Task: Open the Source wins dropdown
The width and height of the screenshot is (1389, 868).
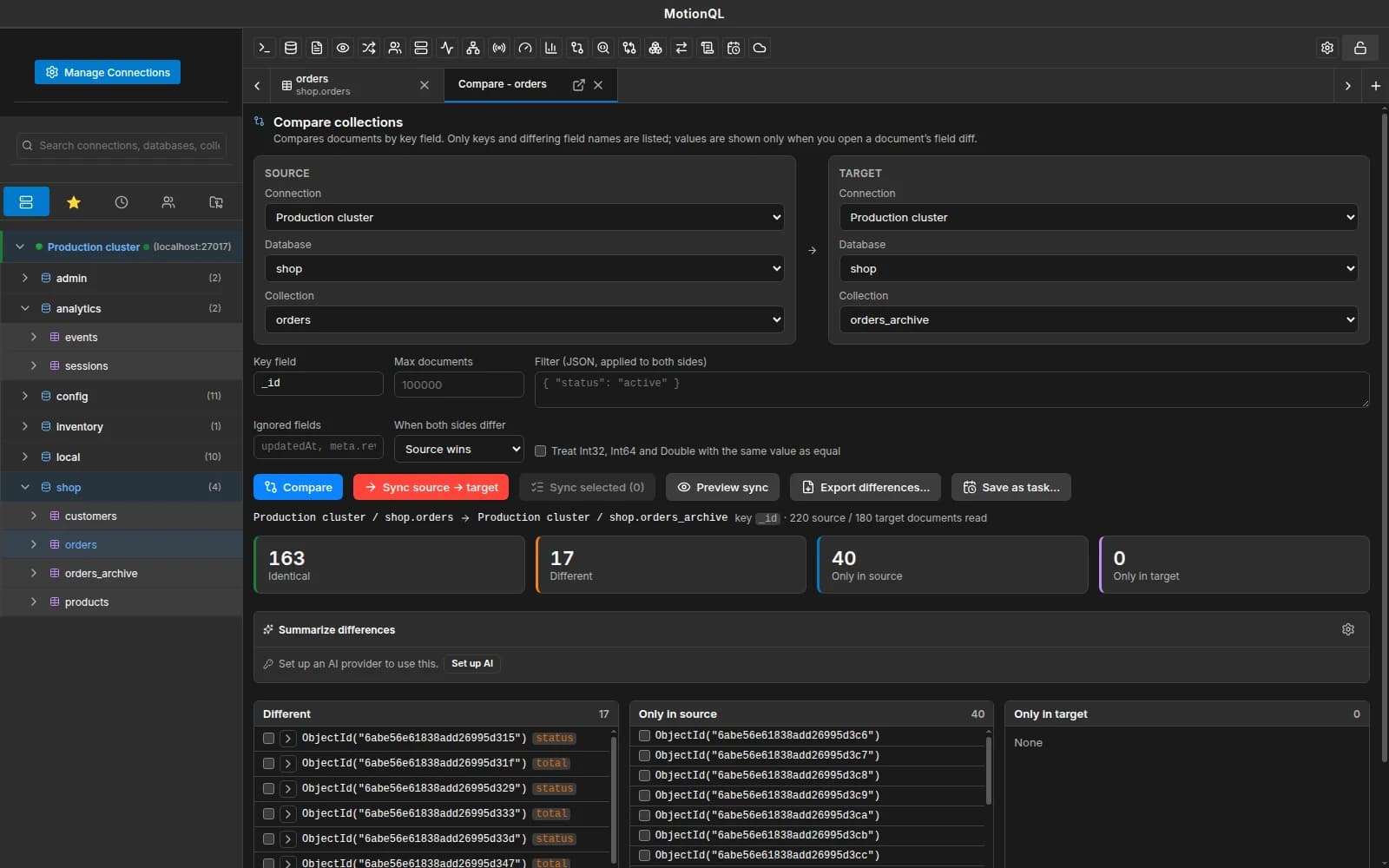Action: pos(458,449)
